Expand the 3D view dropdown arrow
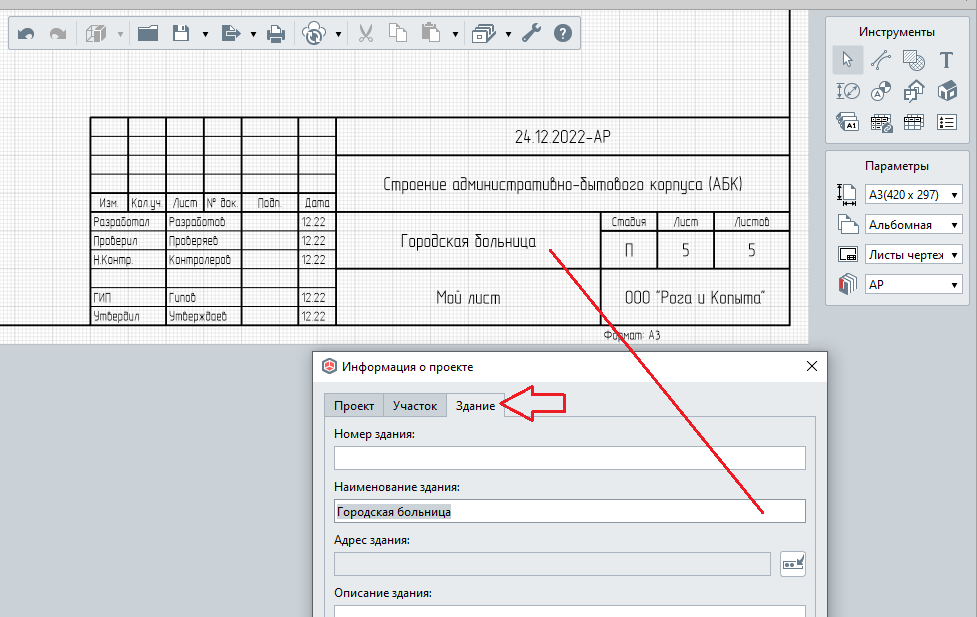The image size is (977, 617). coord(120,34)
